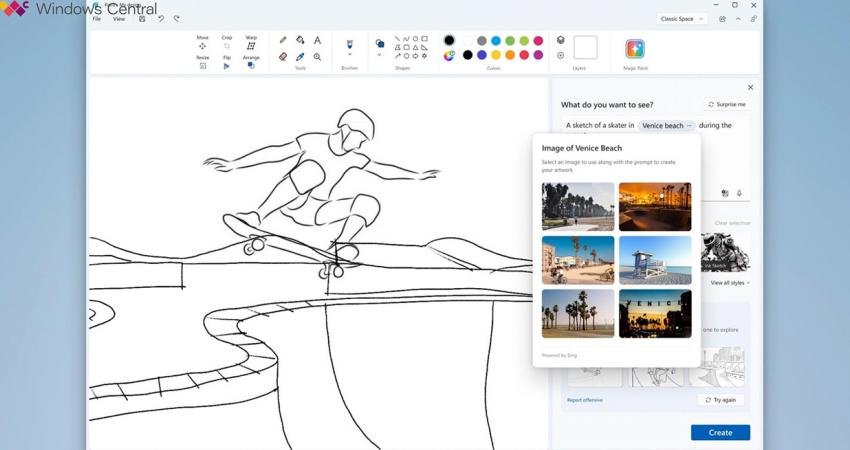850x450 pixels.
Task: Expand the Shapes options dropdown arrow
Action: pyautogui.click(x=379, y=55)
